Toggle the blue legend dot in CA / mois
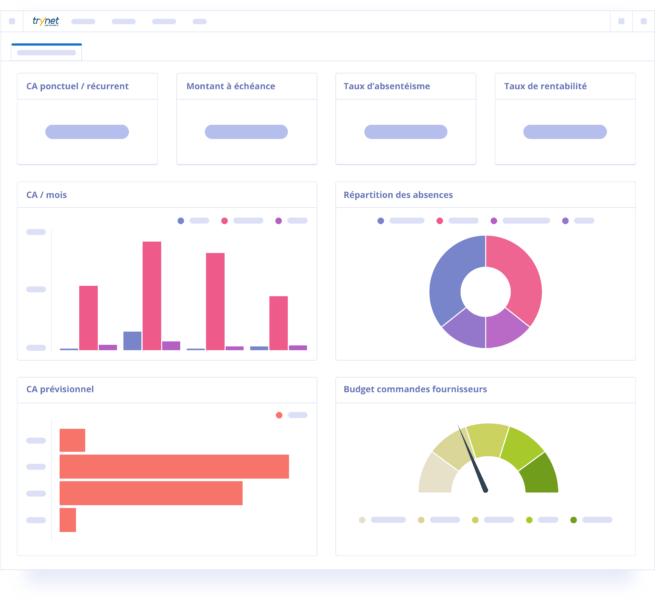Viewport: 655px width, 600px height. [181, 220]
